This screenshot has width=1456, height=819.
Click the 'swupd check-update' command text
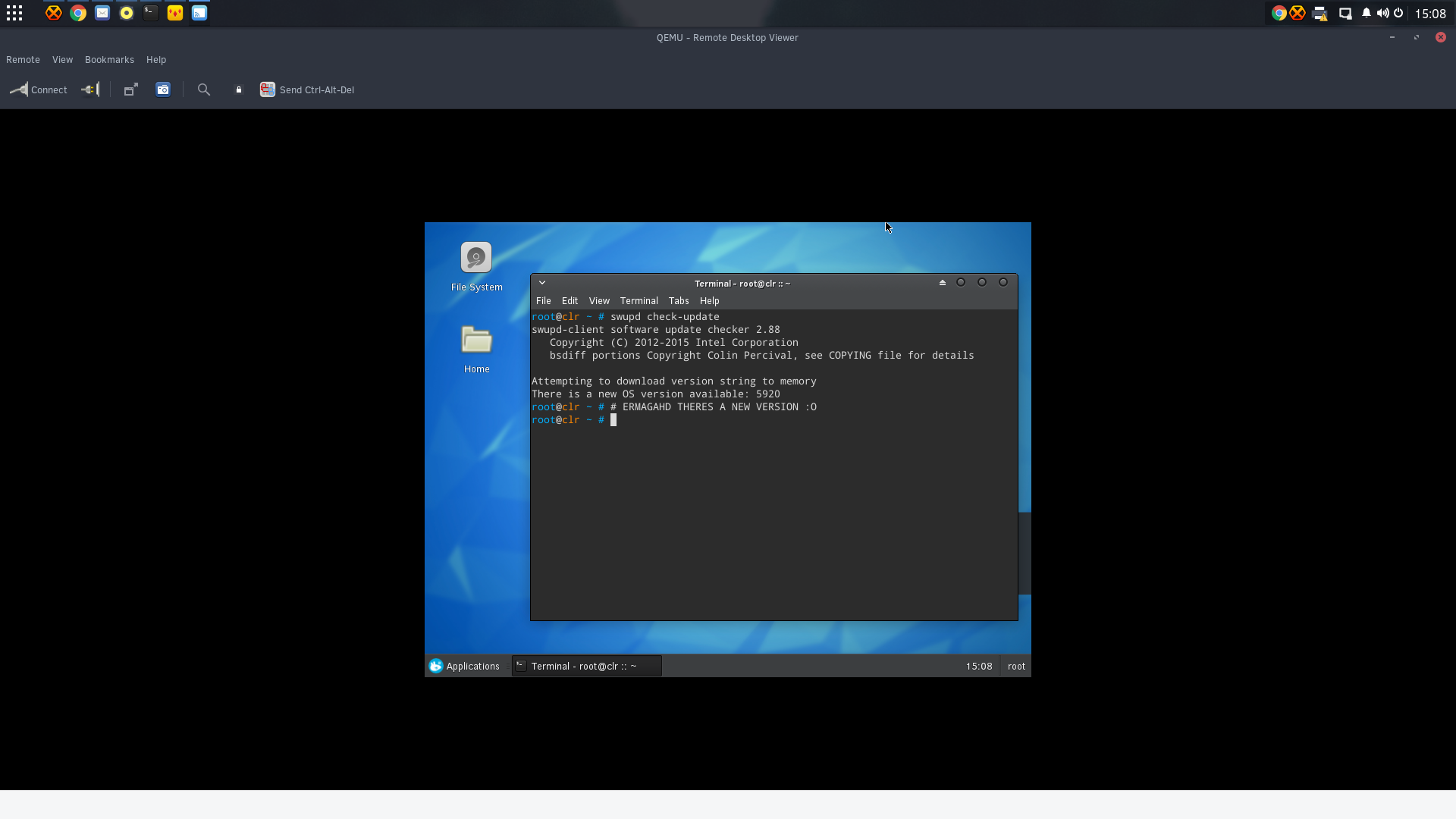665,317
